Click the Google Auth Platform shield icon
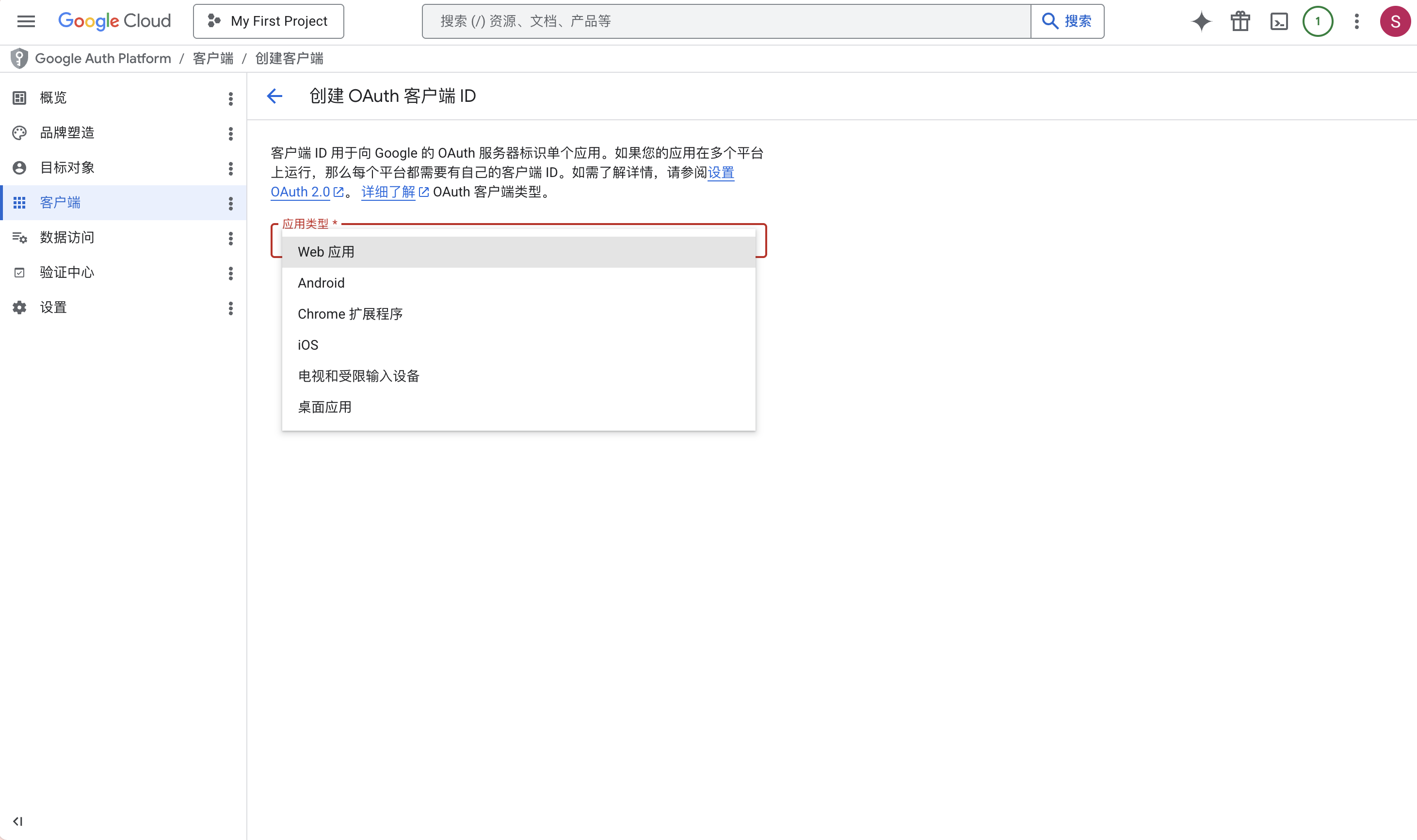1417x840 pixels. (x=19, y=58)
